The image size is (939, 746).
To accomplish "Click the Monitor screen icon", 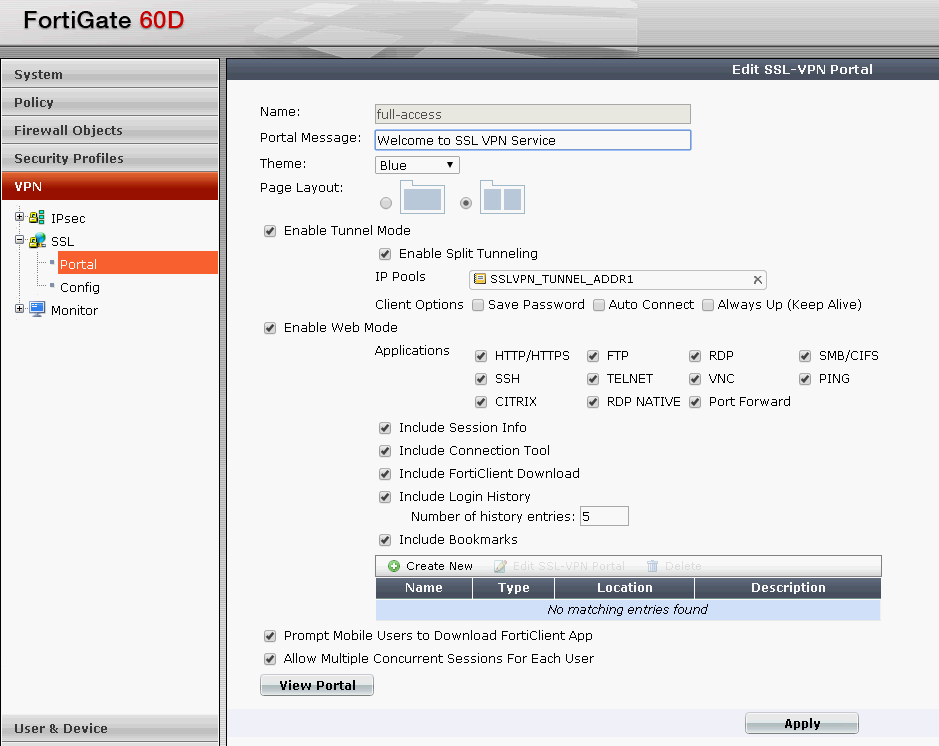I will 37,310.
